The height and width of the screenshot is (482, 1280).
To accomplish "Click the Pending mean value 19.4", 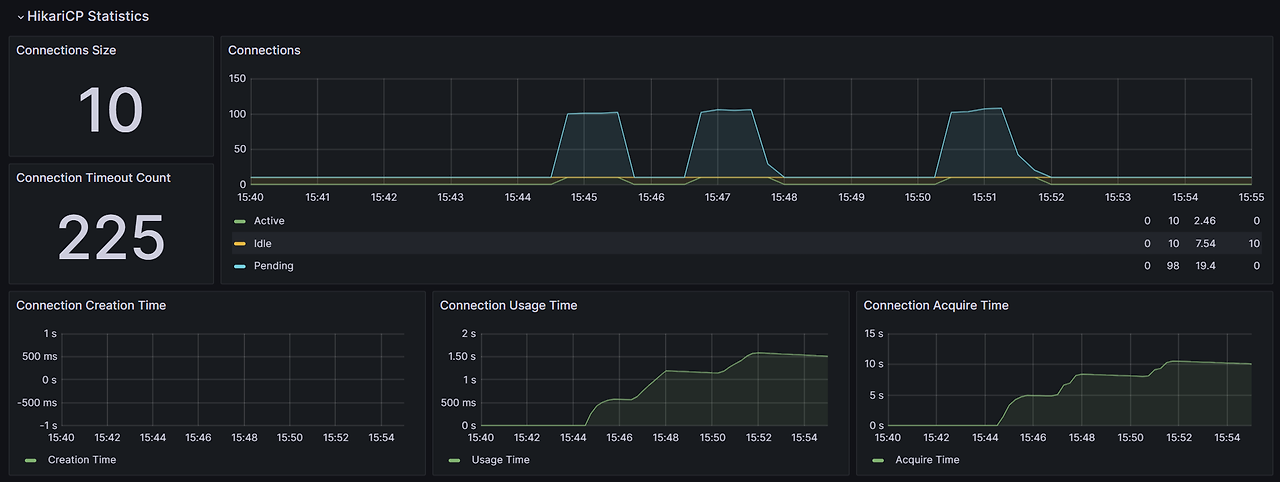I will (x=1206, y=266).
